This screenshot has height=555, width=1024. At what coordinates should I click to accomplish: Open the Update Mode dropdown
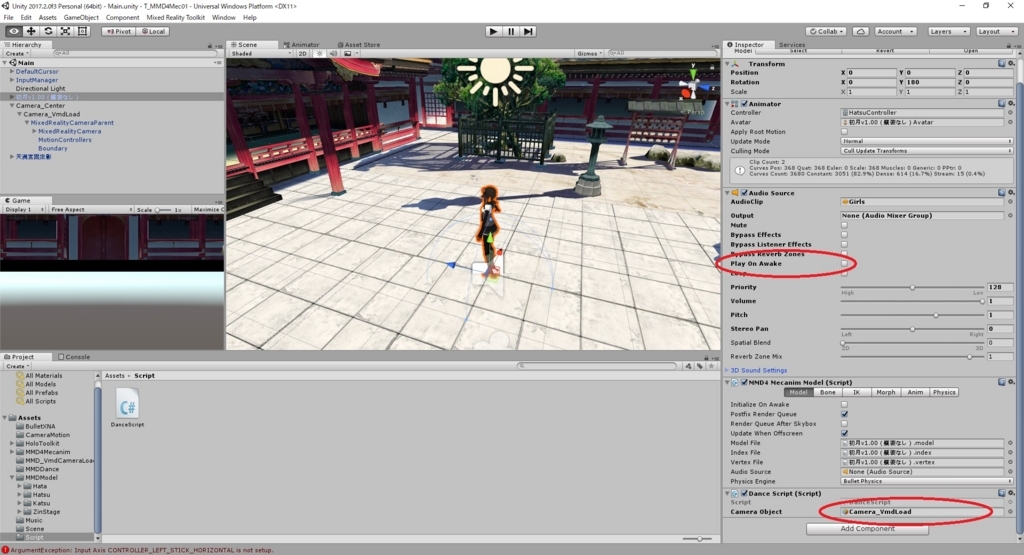click(x=926, y=141)
